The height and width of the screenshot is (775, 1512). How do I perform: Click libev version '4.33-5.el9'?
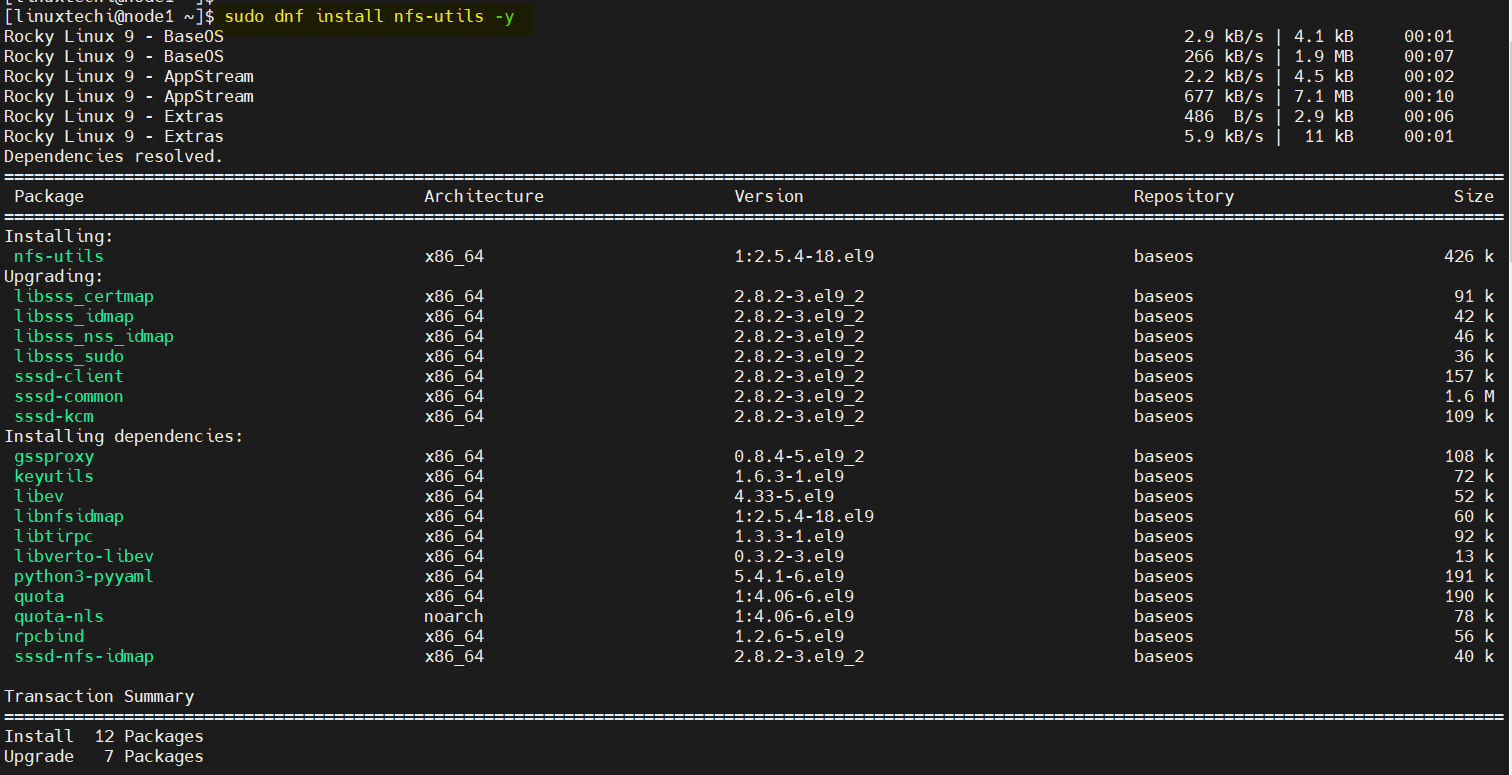click(784, 497)
